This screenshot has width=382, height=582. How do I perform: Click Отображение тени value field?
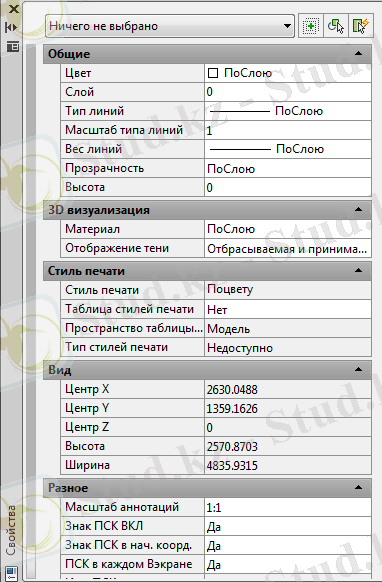pyautogui.click(x=288, y=248)
